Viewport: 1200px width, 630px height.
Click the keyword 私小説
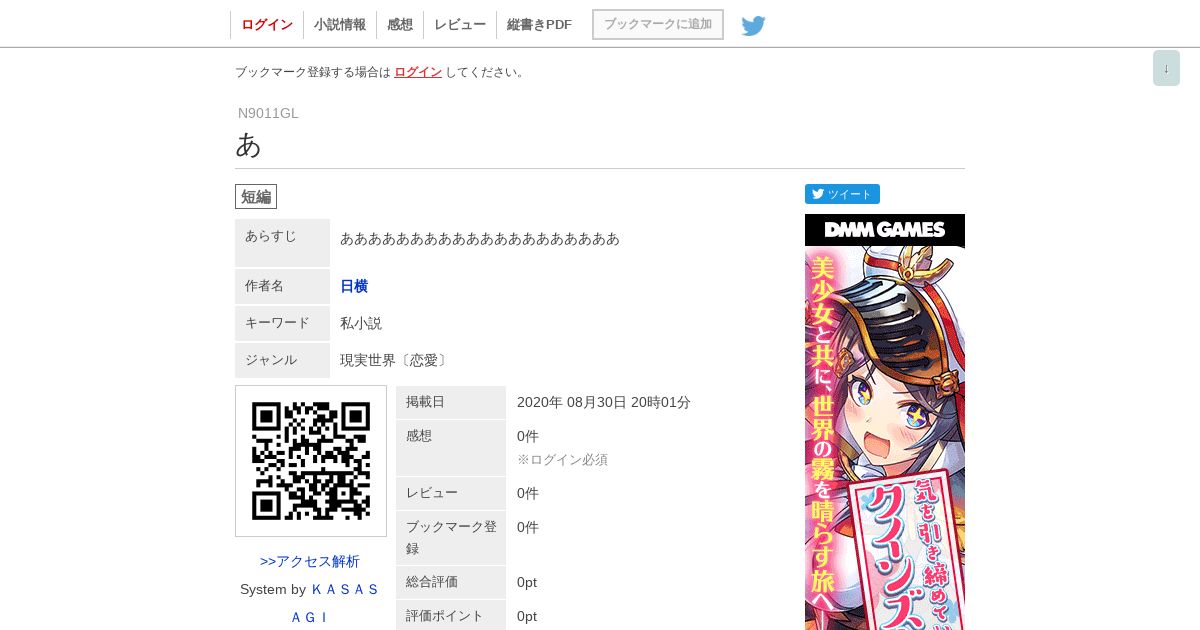[361, 323]
